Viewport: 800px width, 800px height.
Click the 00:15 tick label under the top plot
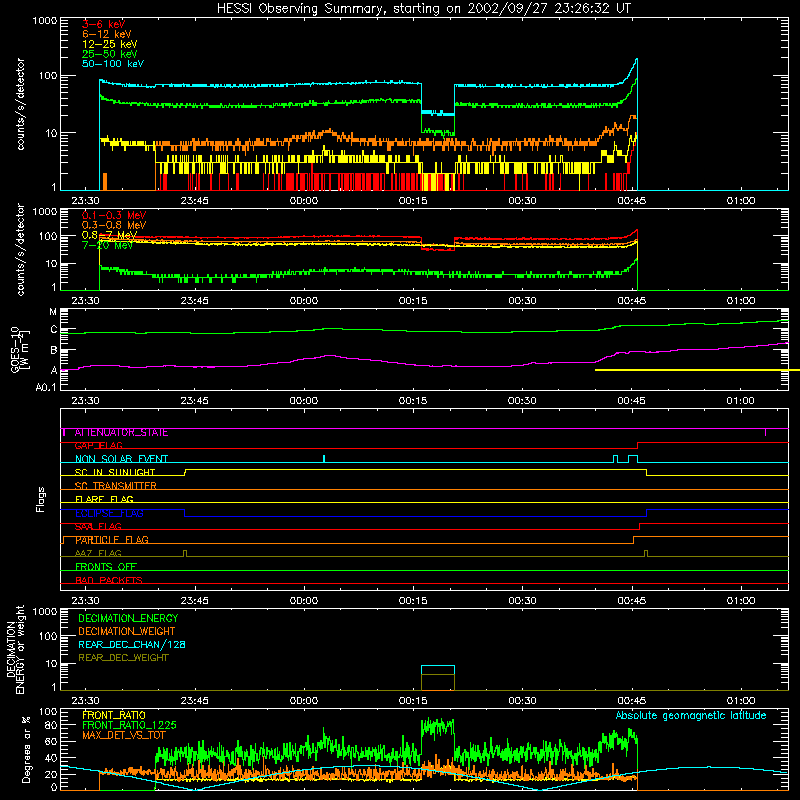pos(413,201)
